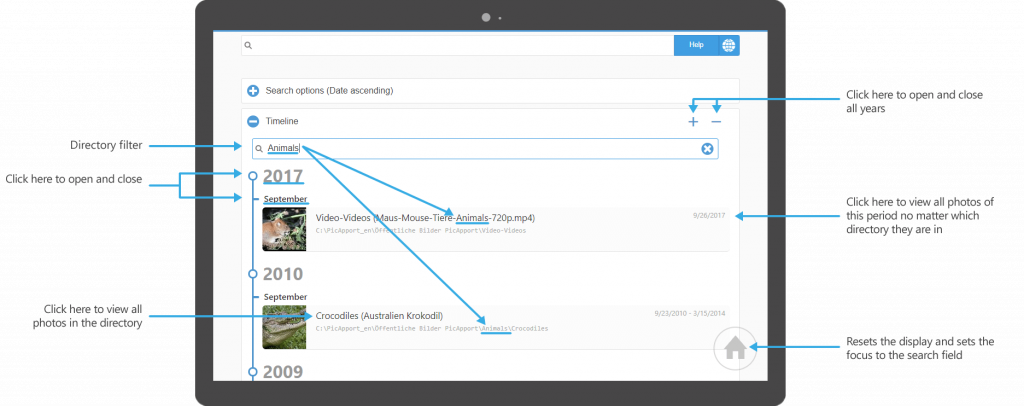Screen dimensions: 1024x406
Task: Click the globe language icon
Action: [x=728, y=45]
